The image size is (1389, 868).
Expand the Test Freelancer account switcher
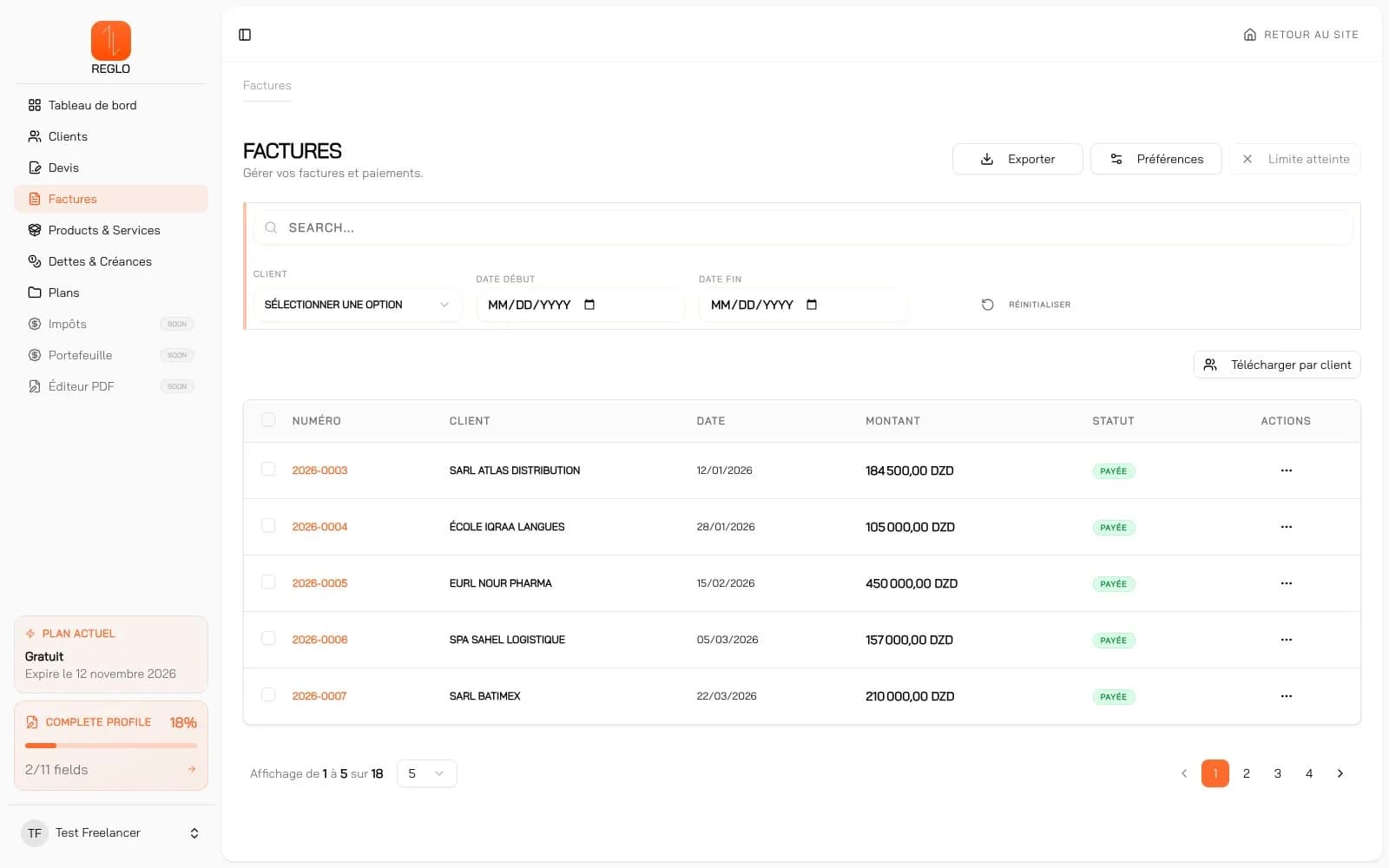pyautogui.click(x=111, y=833)
